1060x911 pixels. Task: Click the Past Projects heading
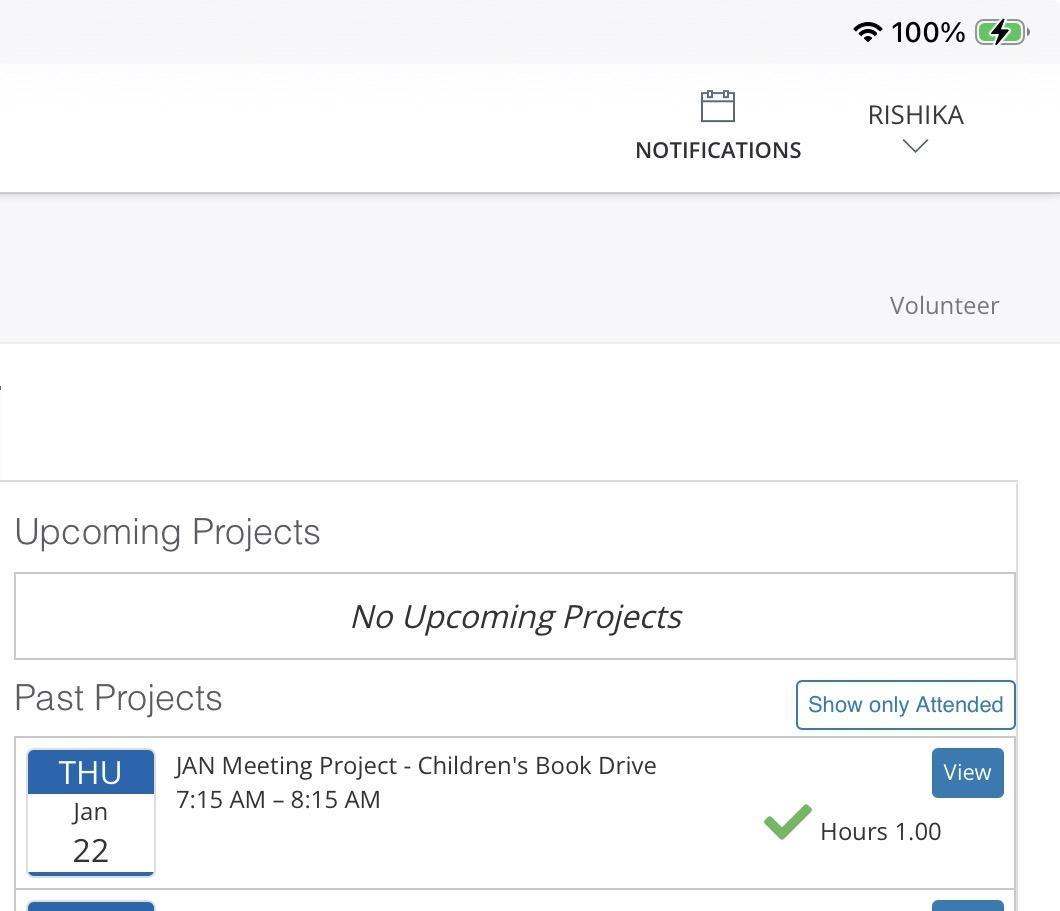point(118,698)
